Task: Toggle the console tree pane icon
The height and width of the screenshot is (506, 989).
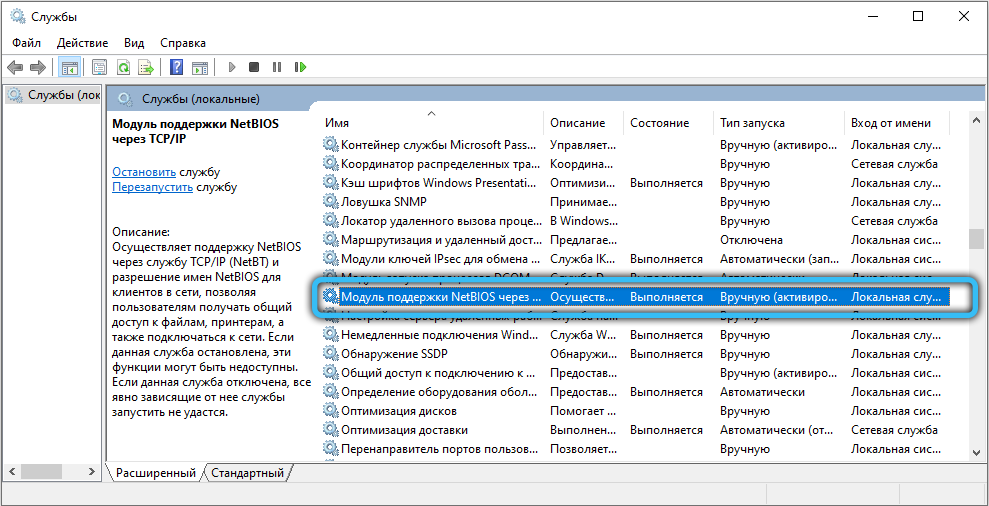Action: pos(69,67)
